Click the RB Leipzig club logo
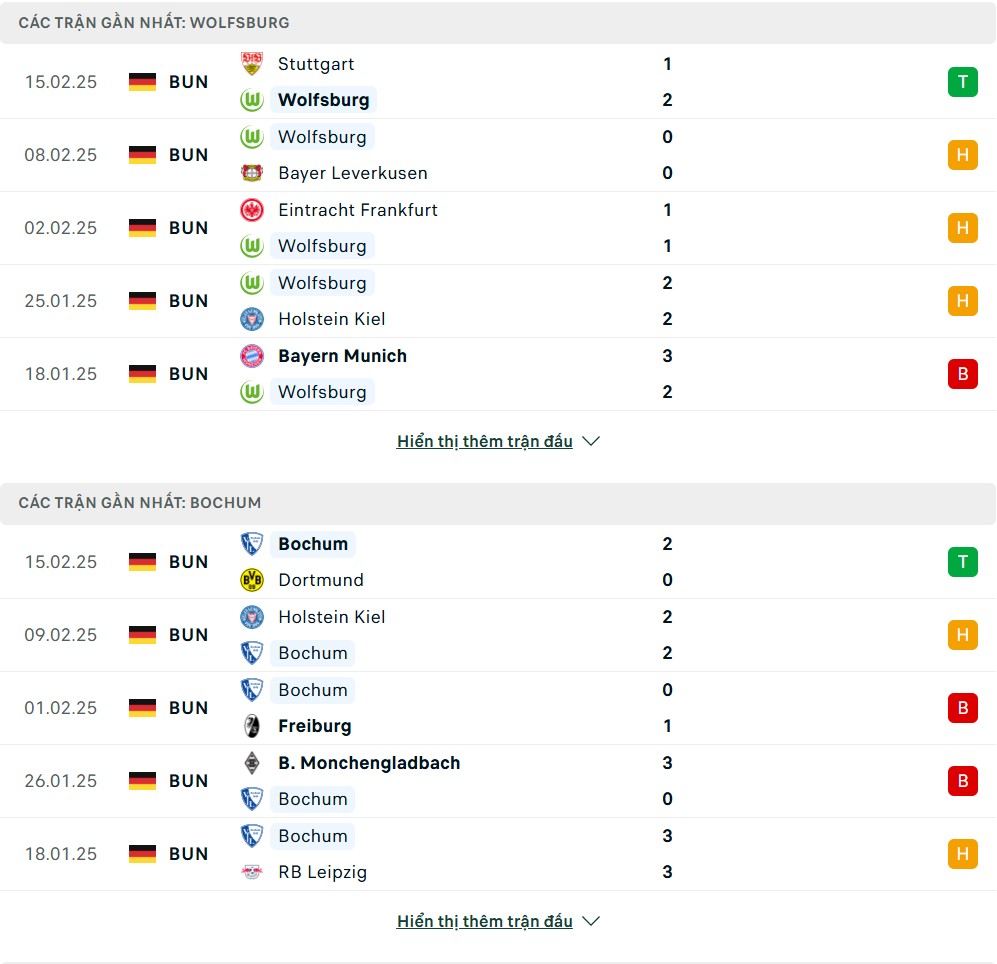This screenshot has height=964, width=997. [x=252, y=872]
